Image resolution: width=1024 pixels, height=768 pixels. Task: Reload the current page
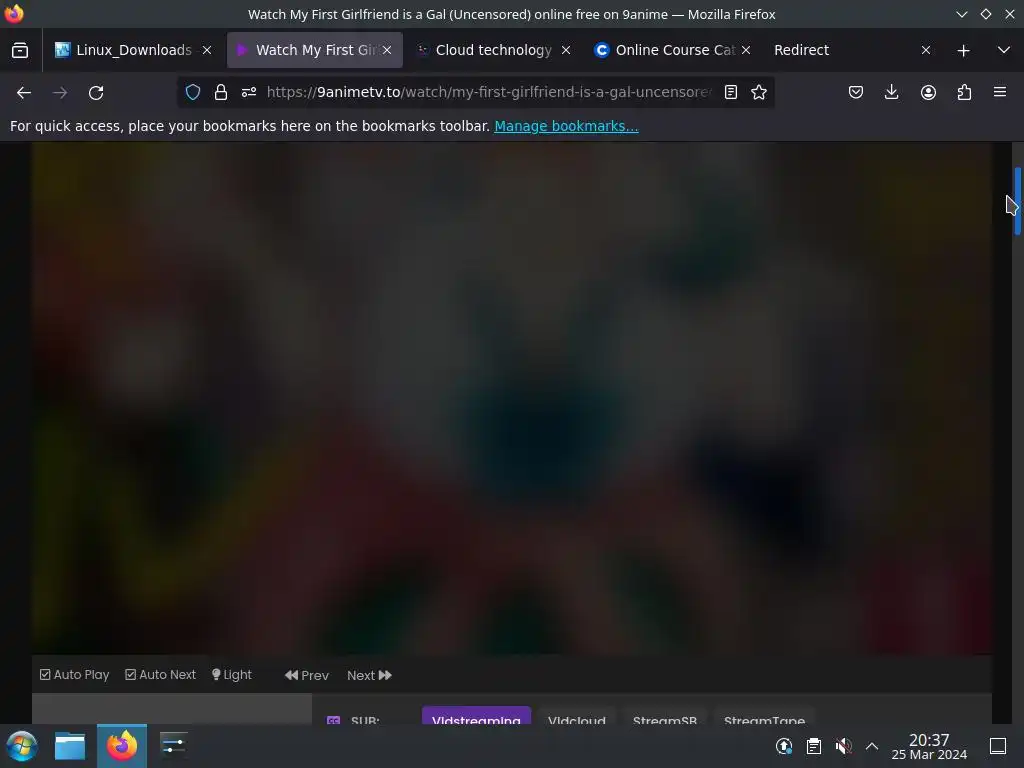pos(96,93)
